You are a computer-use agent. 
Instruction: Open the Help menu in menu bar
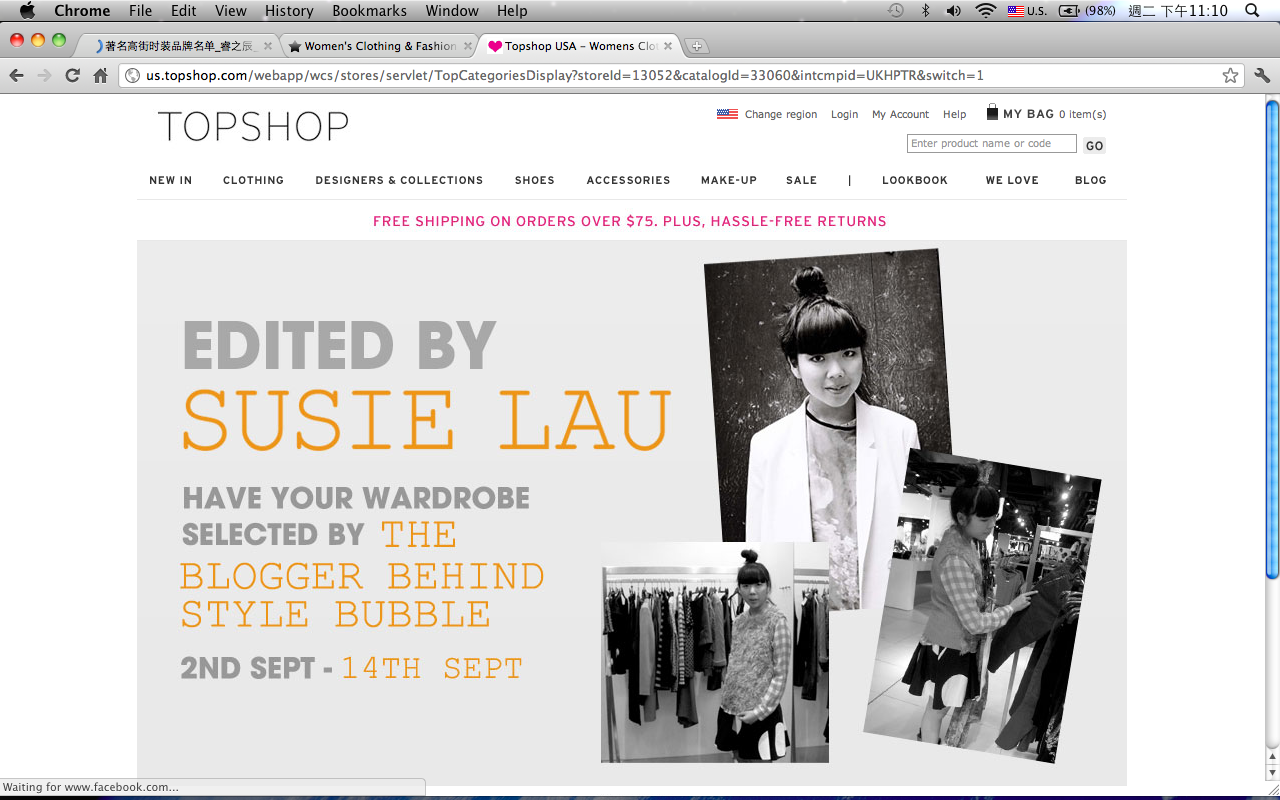[x=512, y=11]
